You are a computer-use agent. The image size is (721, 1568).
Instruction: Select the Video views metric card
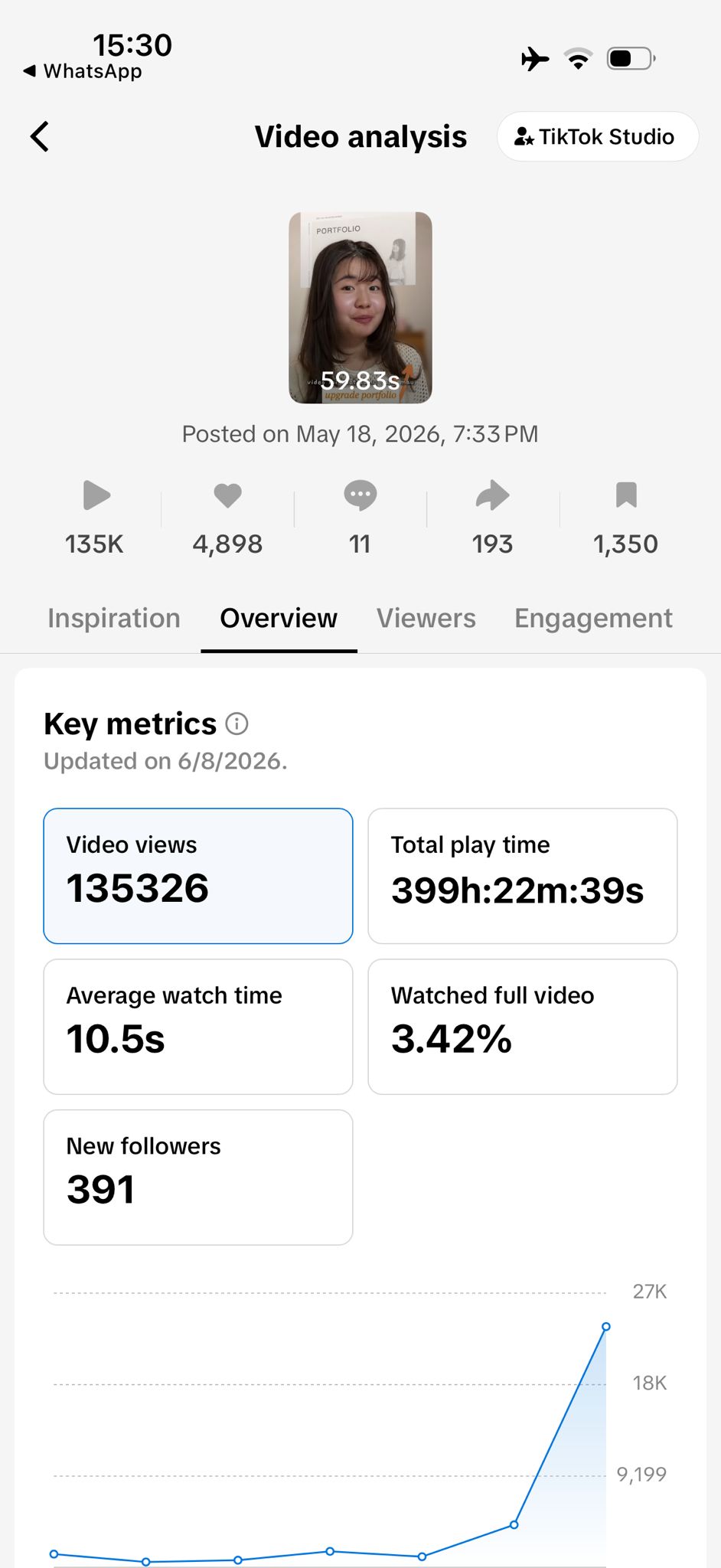198,876
